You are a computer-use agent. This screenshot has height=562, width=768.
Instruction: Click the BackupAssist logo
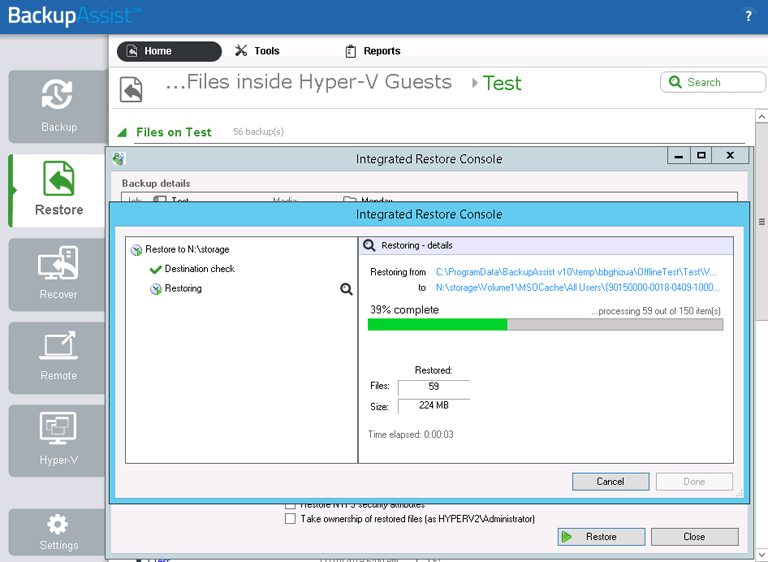[x=74, y=16]
